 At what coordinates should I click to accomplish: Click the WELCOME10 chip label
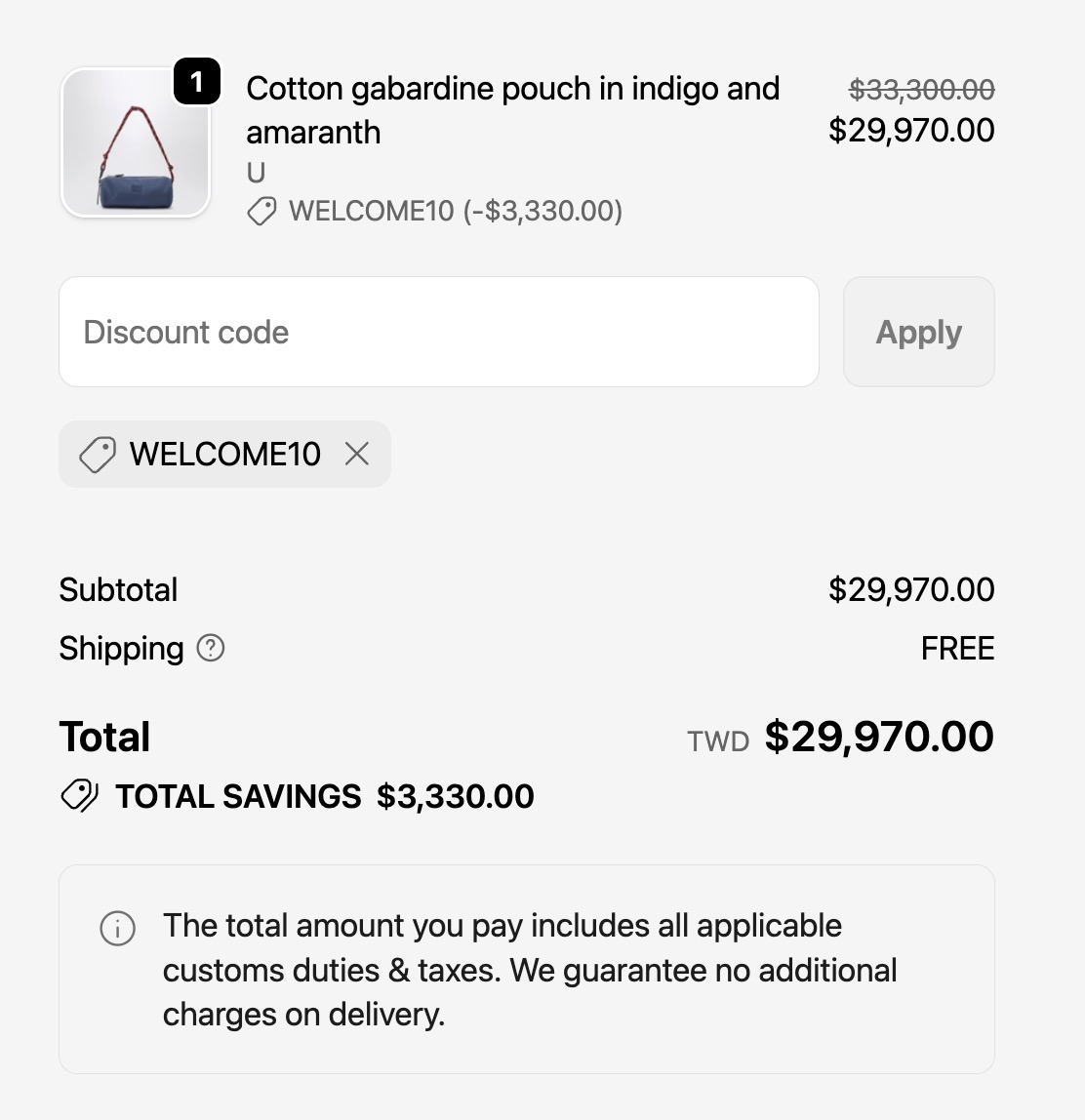point(225,455)
